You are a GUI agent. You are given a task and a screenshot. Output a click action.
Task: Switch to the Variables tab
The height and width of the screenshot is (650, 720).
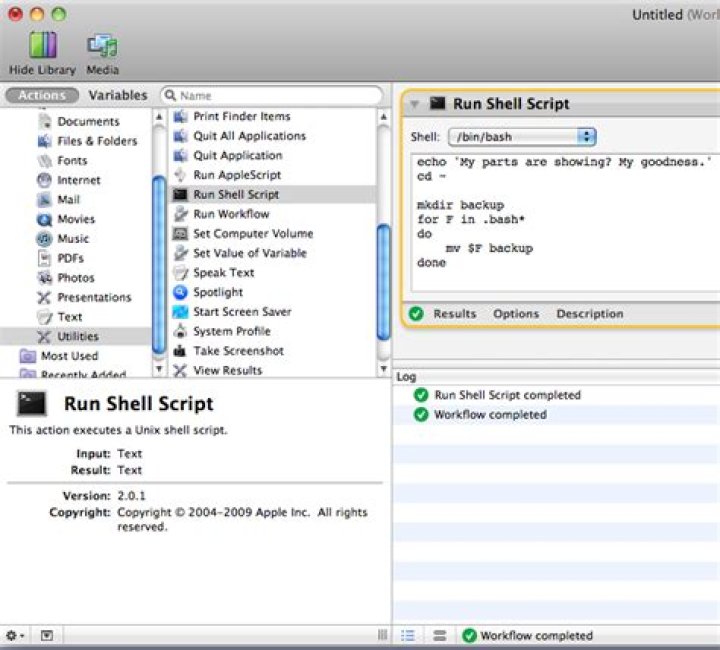118,95
